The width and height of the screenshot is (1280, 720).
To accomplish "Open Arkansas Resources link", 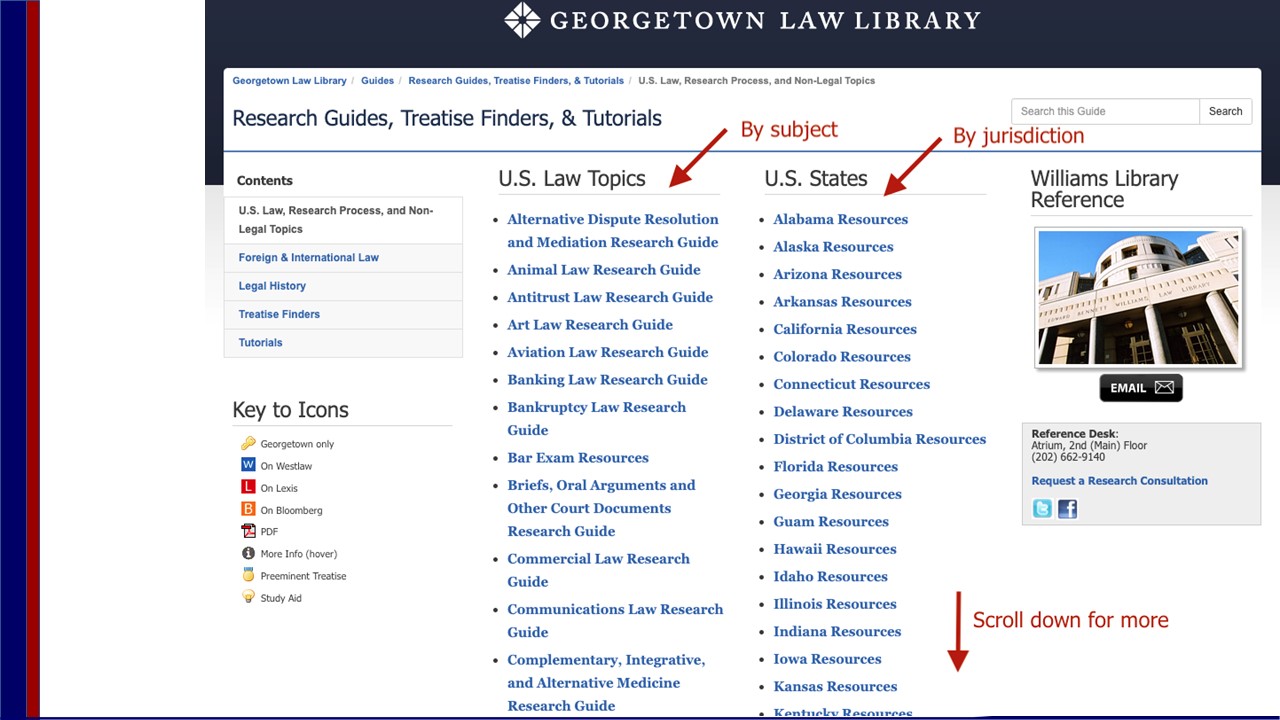I will tap(842, 302).
